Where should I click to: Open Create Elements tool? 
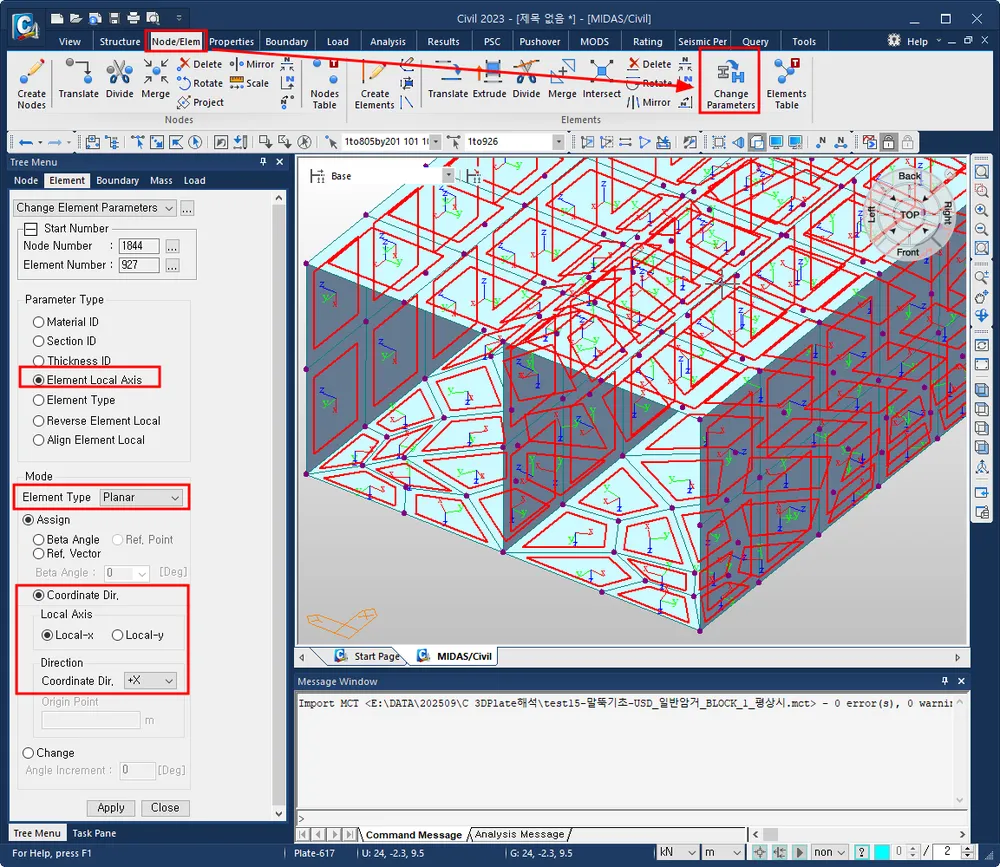pos(374,84)
